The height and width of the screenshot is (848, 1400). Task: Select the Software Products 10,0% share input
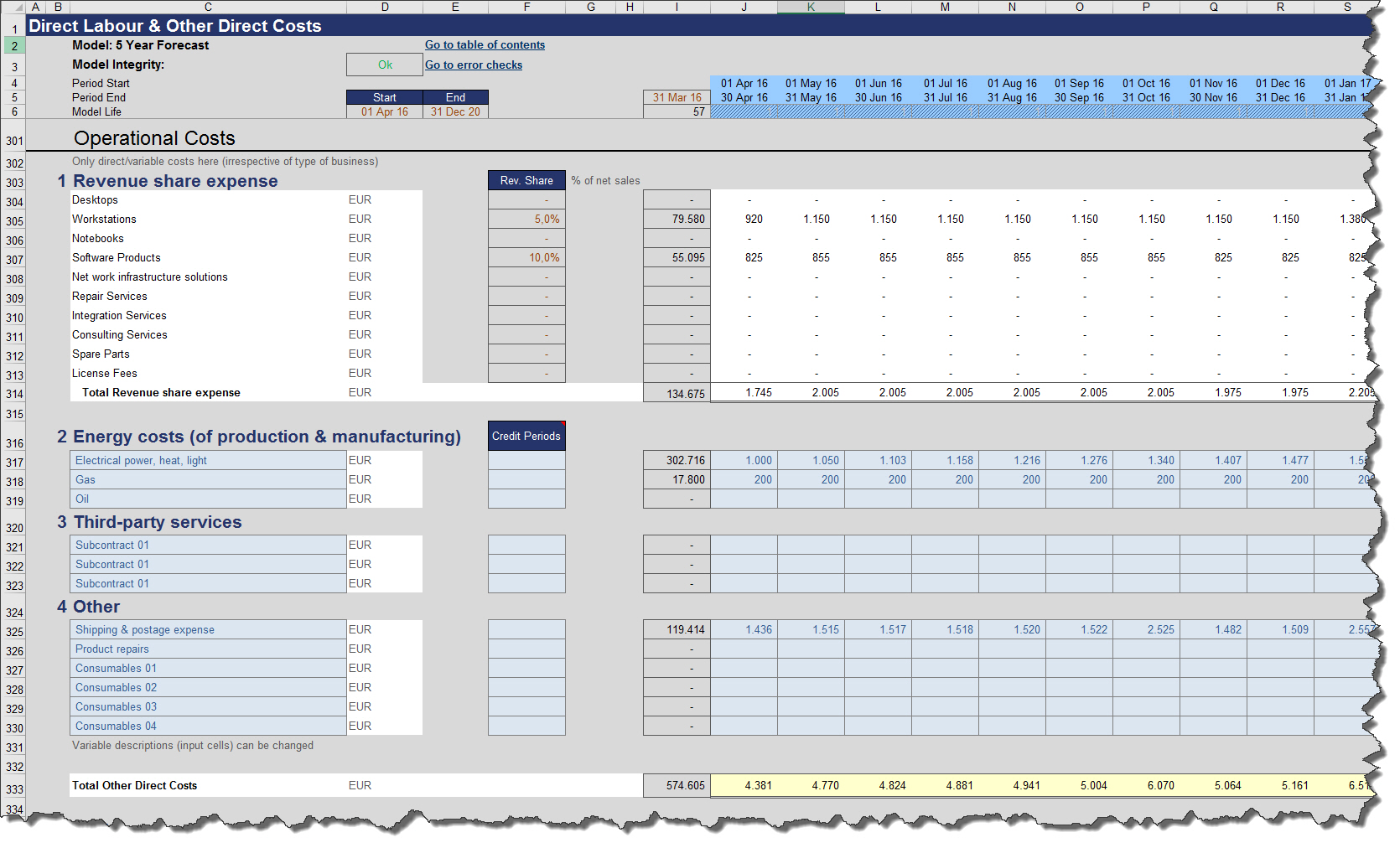pos(526,258)
